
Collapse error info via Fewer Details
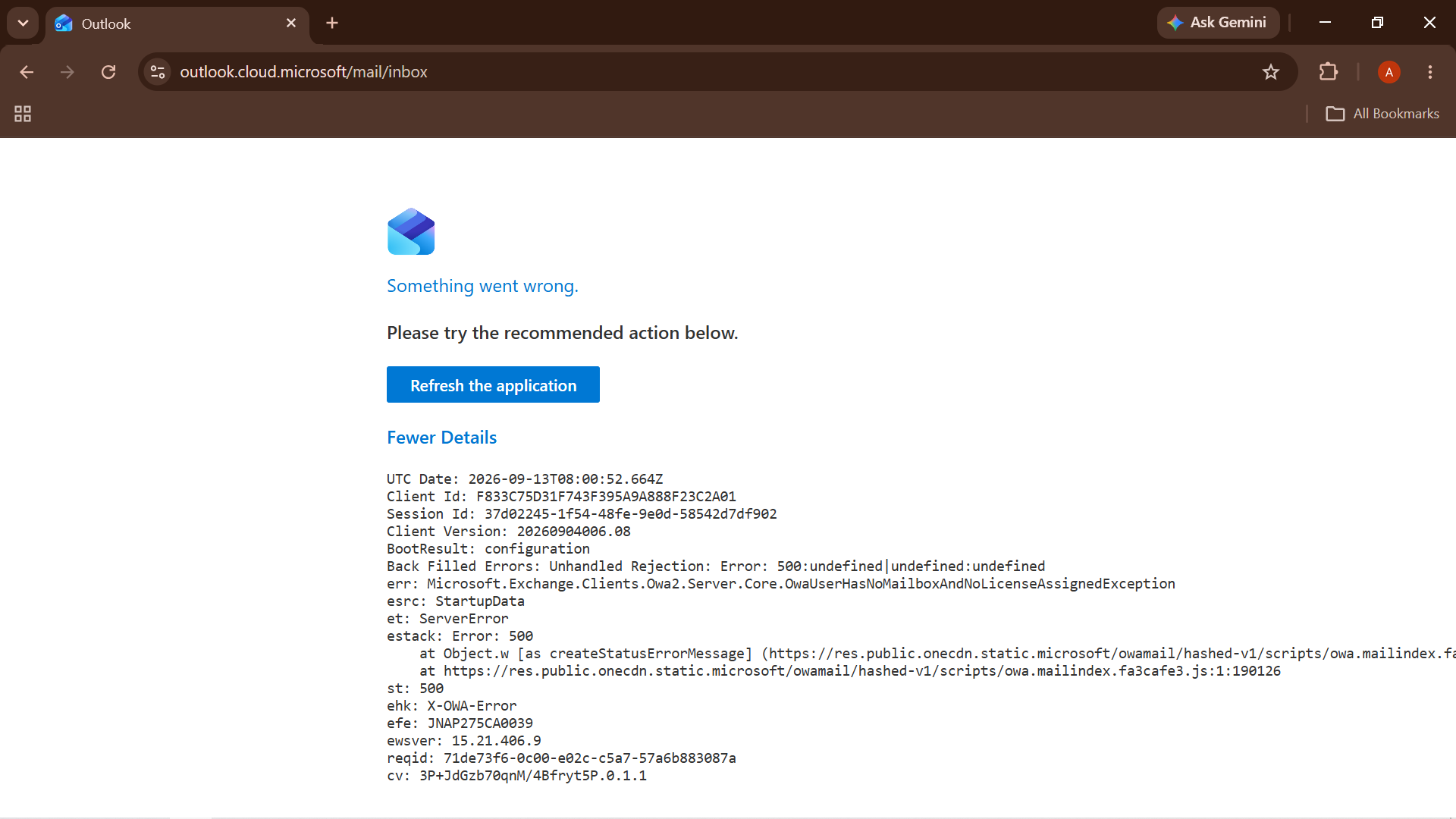point(441,438)
